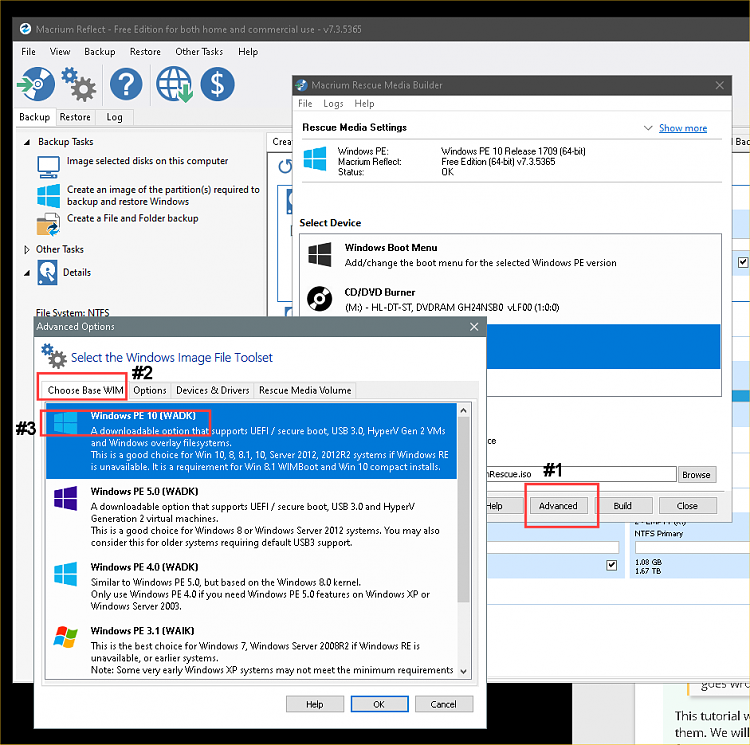The width and height of the screenshot is (750, 745).
Task: Click the dollar sign purchase icon
Action: pos(217,84)
